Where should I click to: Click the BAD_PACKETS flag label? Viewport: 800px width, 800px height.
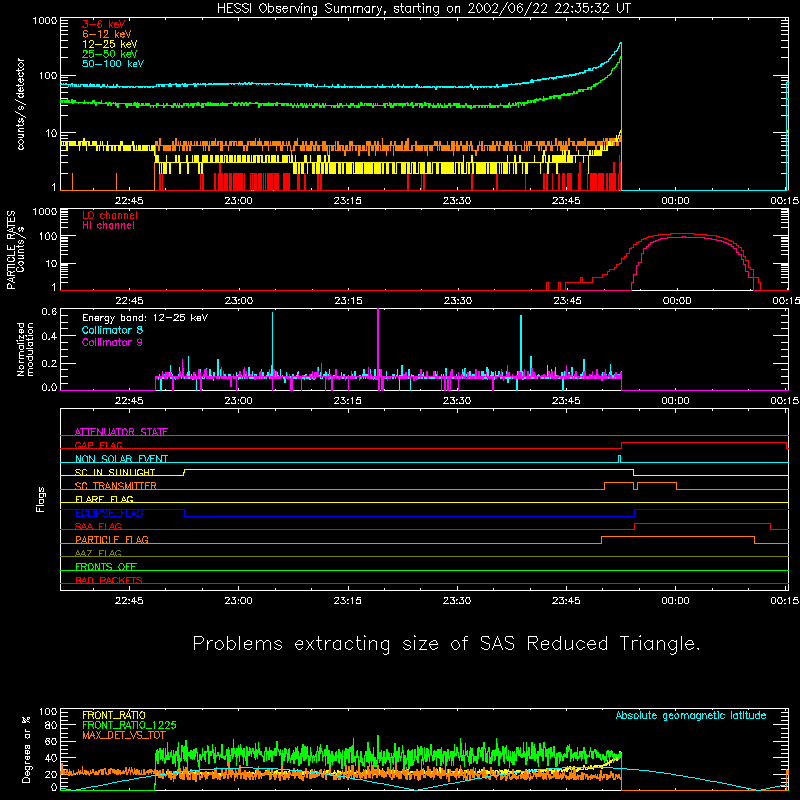pos(109,580)
